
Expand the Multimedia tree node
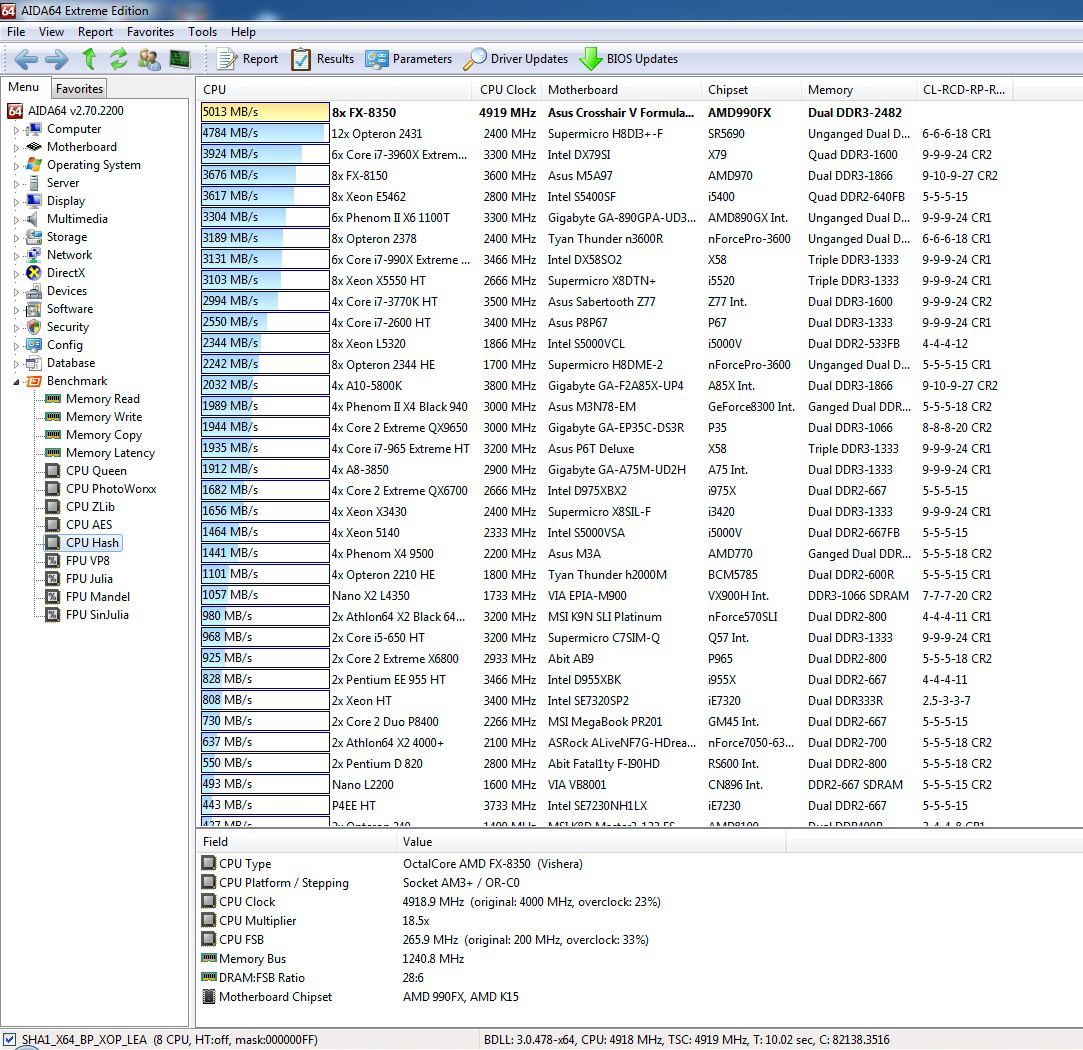[x=17, y=219]
